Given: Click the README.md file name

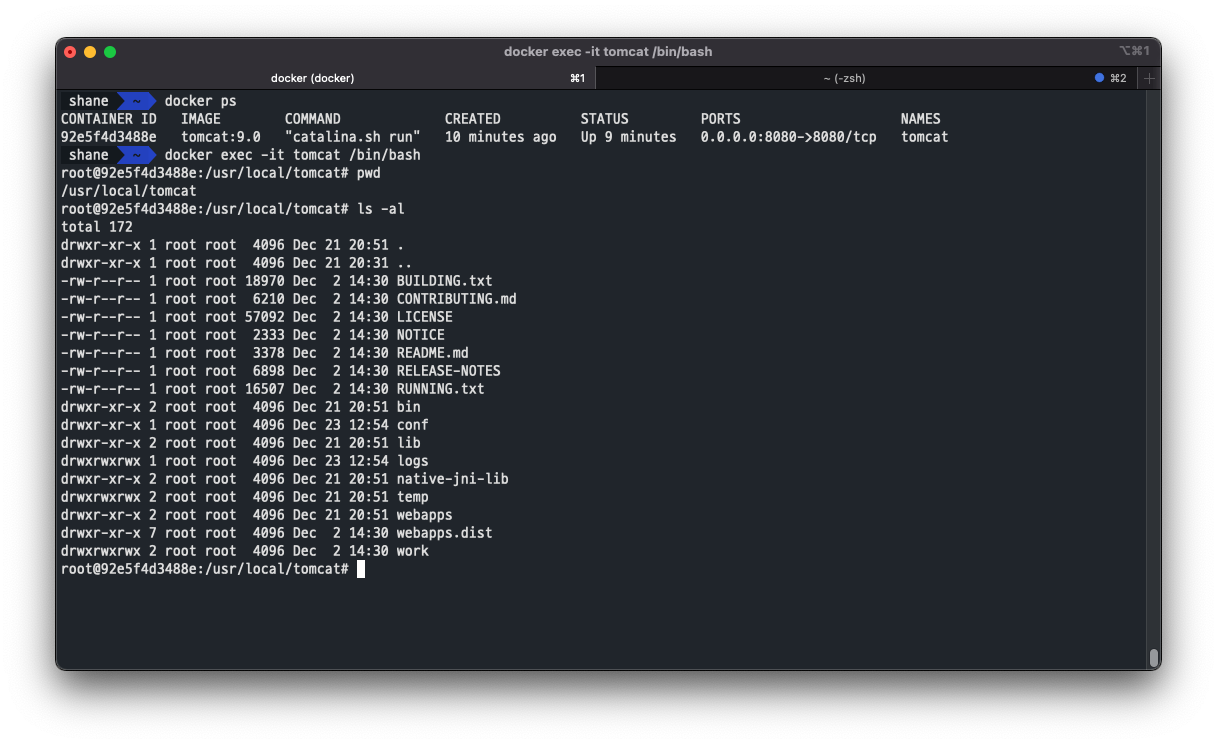Looking at the screenshot, I should click(432, 353).
